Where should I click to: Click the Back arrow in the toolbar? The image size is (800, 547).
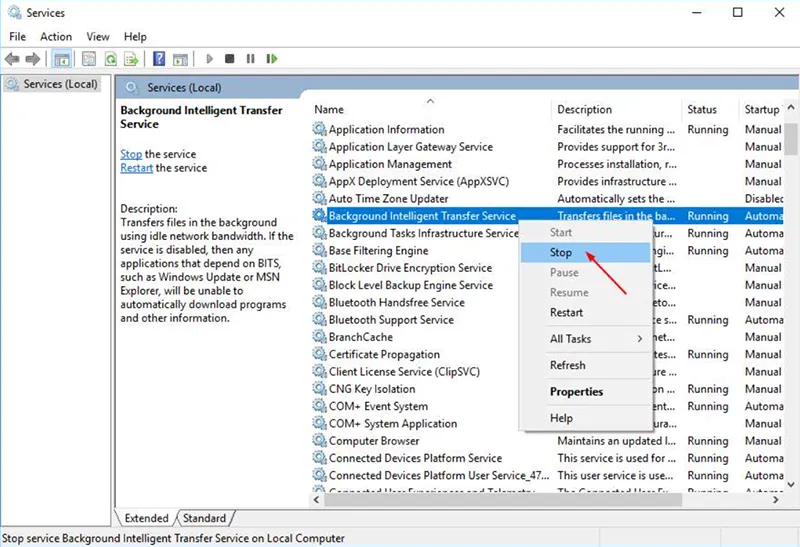(x=13, y=59)
